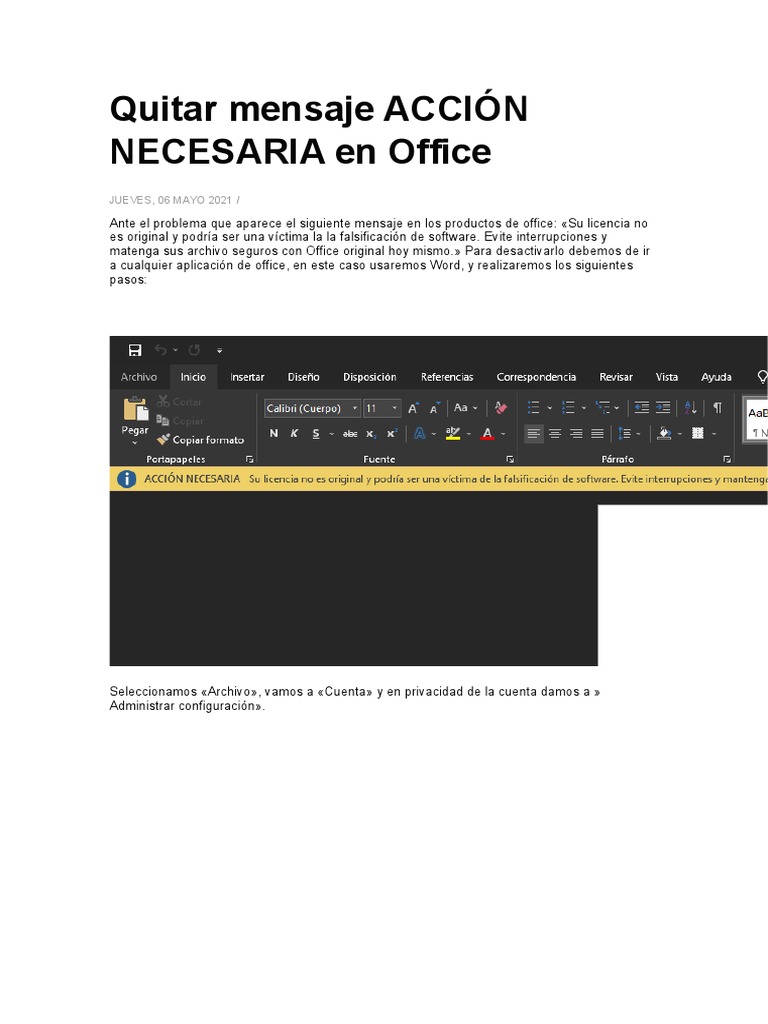Click the JUEVES, 06 MAYO 2021 date text

pos(170,200)
